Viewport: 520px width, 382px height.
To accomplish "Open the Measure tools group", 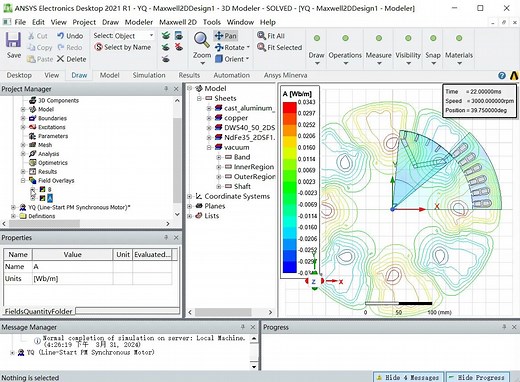I will coord(378,49).
